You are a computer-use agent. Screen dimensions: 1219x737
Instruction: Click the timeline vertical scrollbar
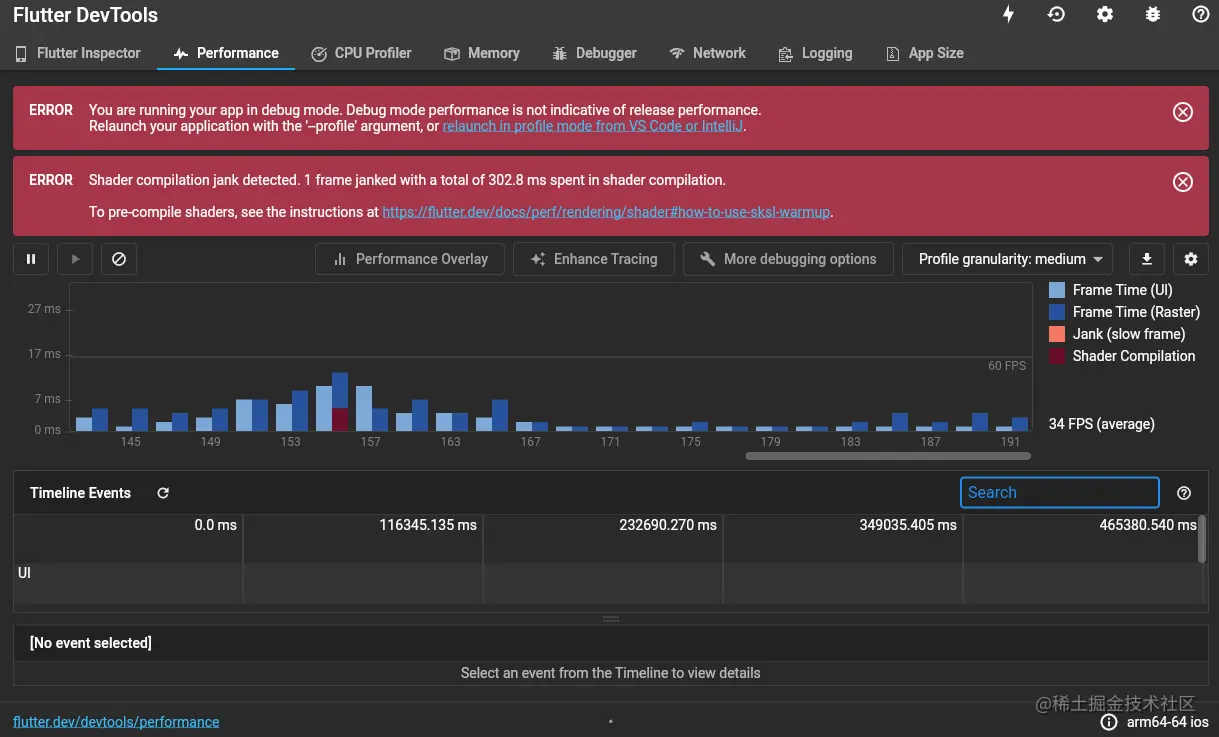tap(1201, 540)
